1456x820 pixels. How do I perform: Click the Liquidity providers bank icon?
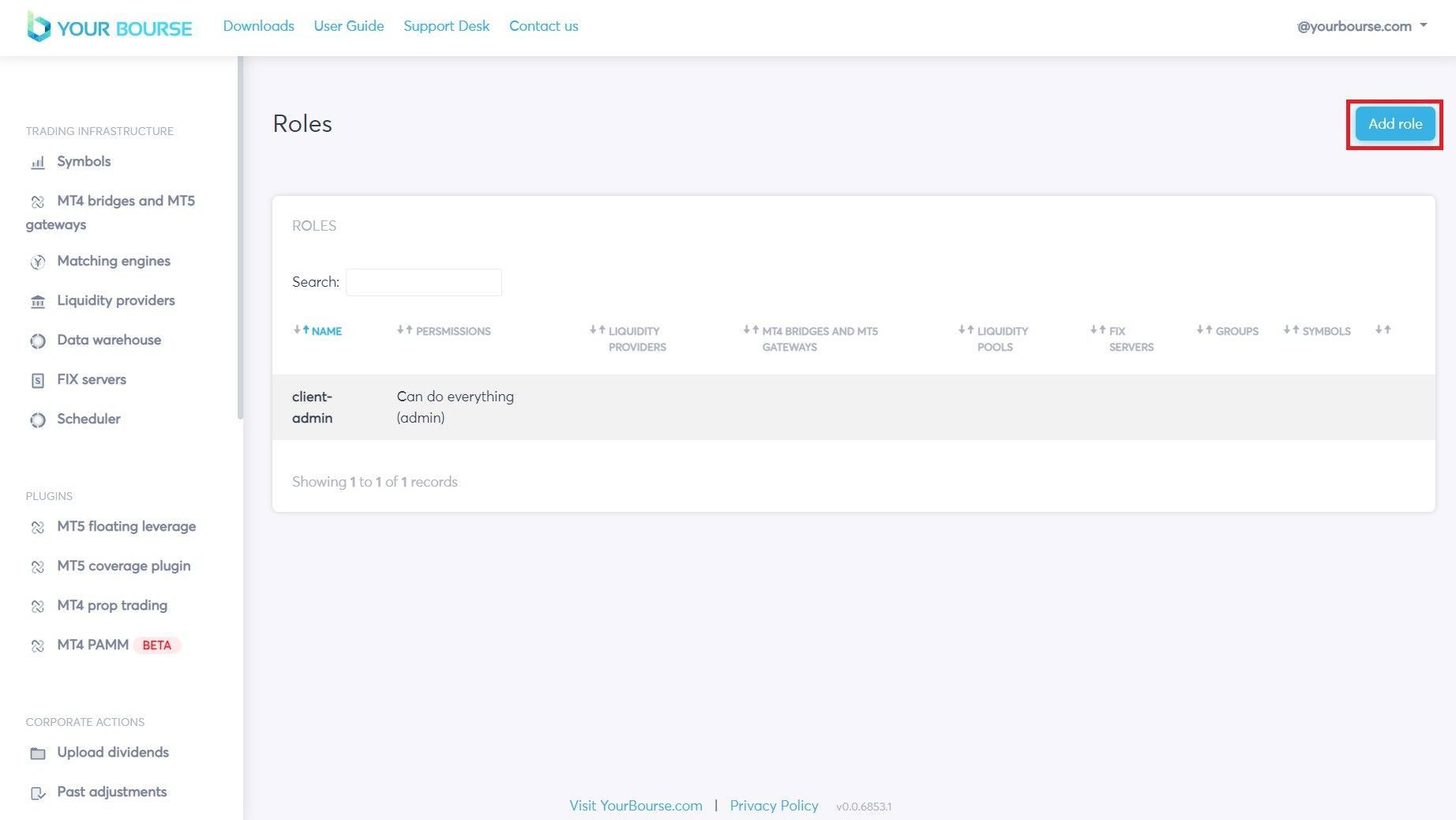(38, 302)
